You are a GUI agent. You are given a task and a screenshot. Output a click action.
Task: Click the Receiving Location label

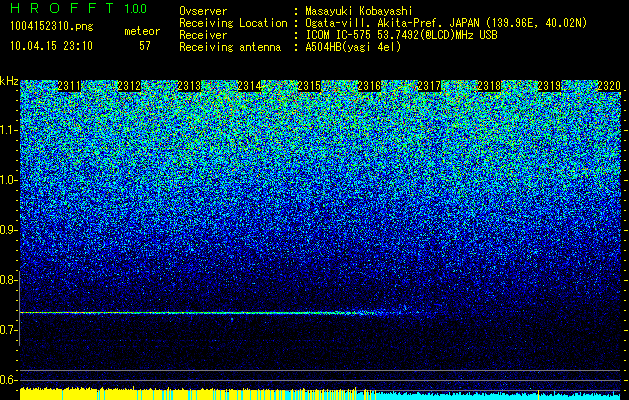pos(233,23)
